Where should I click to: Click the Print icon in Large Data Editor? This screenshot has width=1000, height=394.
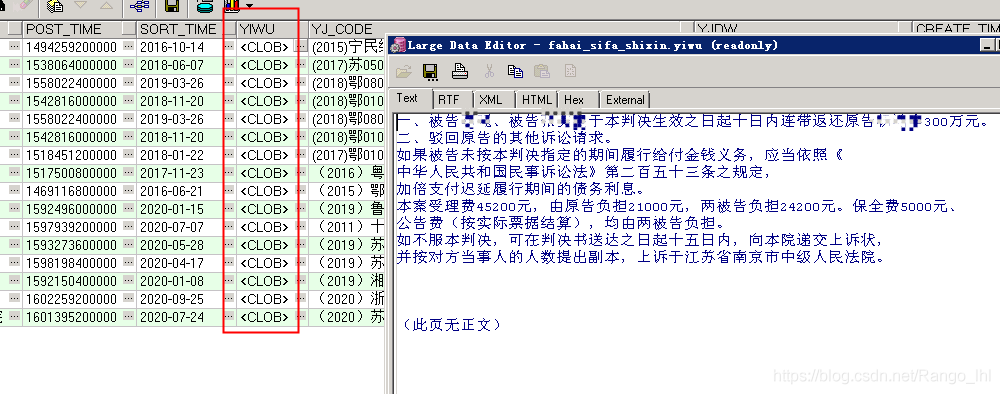(x=460, y=71)
